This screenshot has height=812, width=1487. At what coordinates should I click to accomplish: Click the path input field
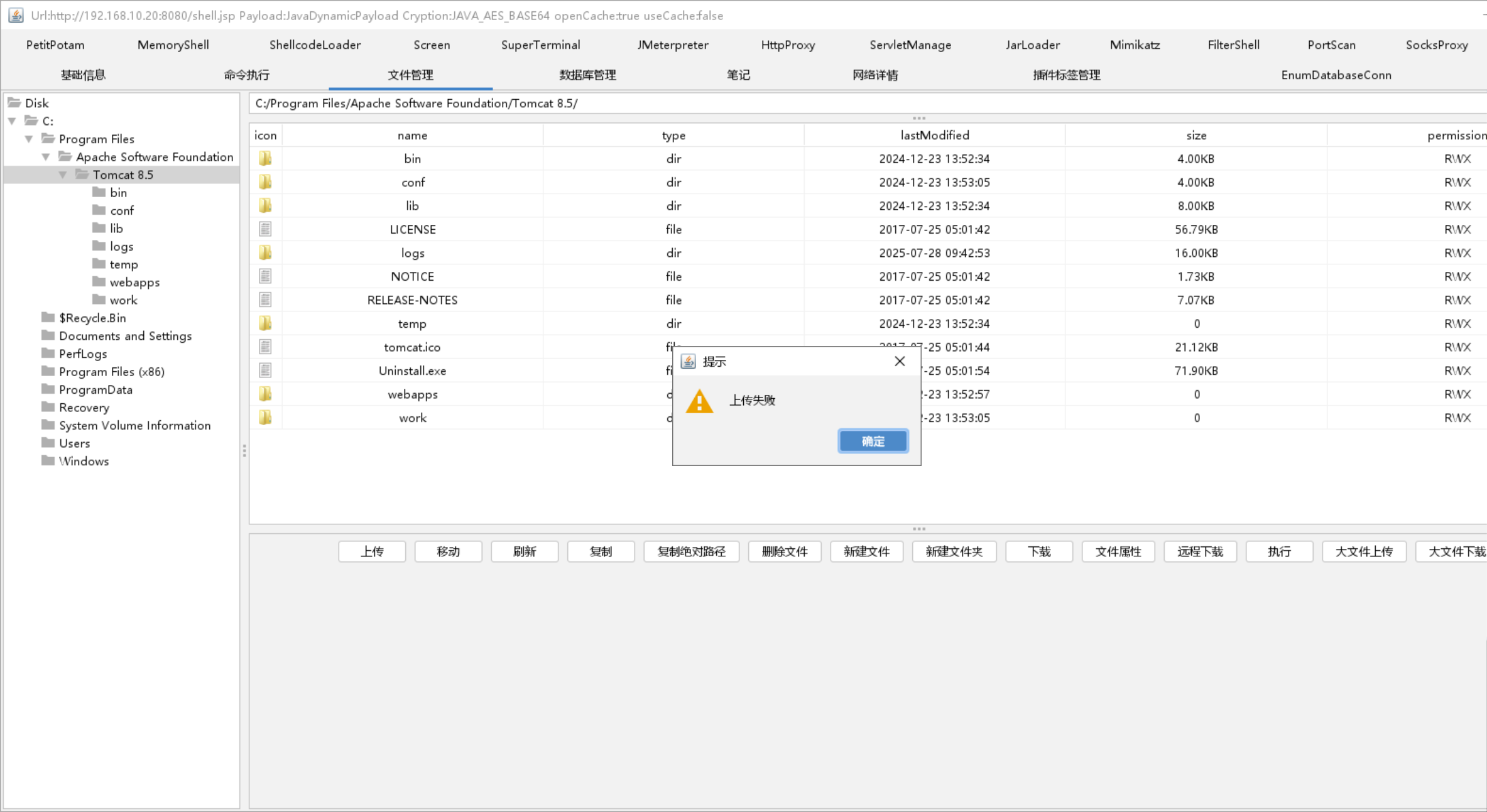click(867, 103)
